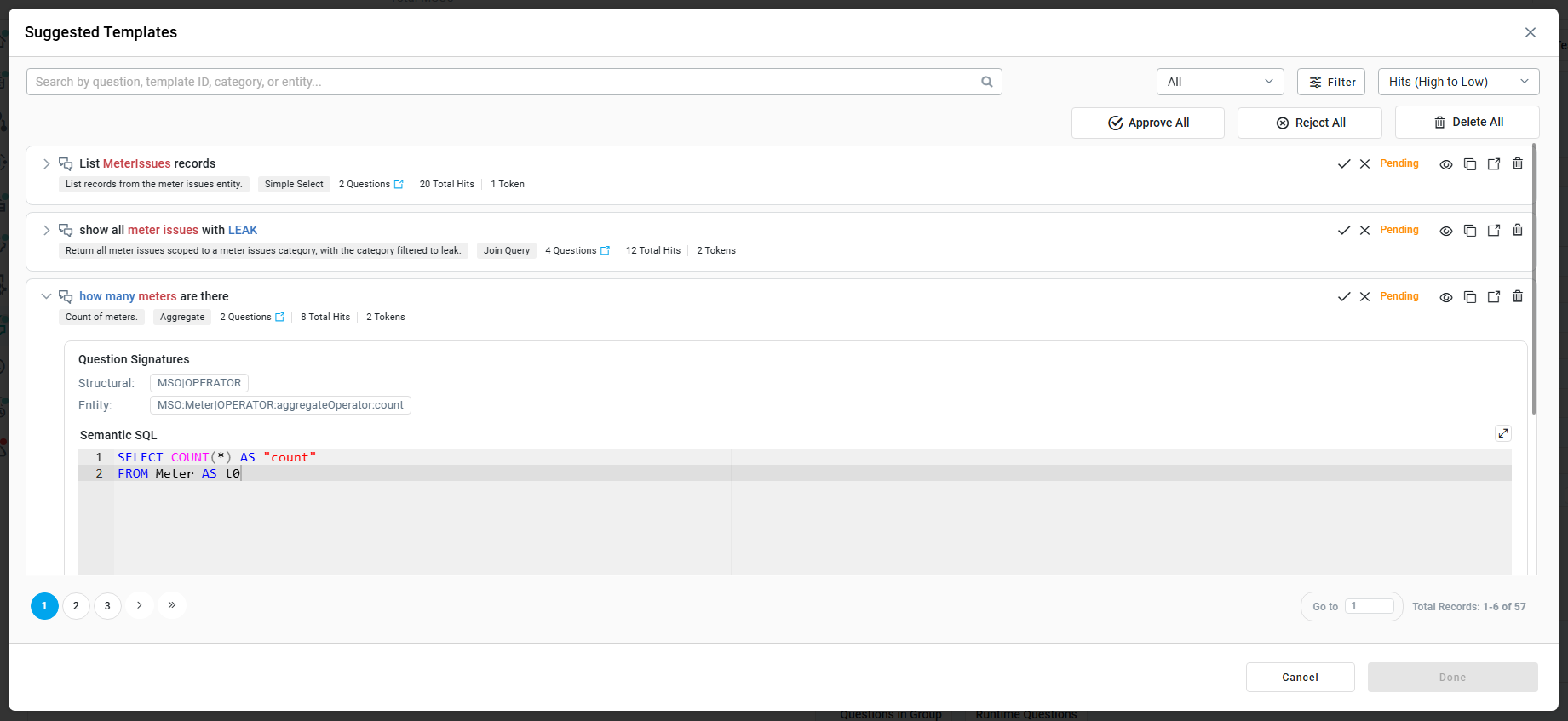Close the Suggested Templates dialog
Screen dimensions: 1568x721
tap(1531, 32)
